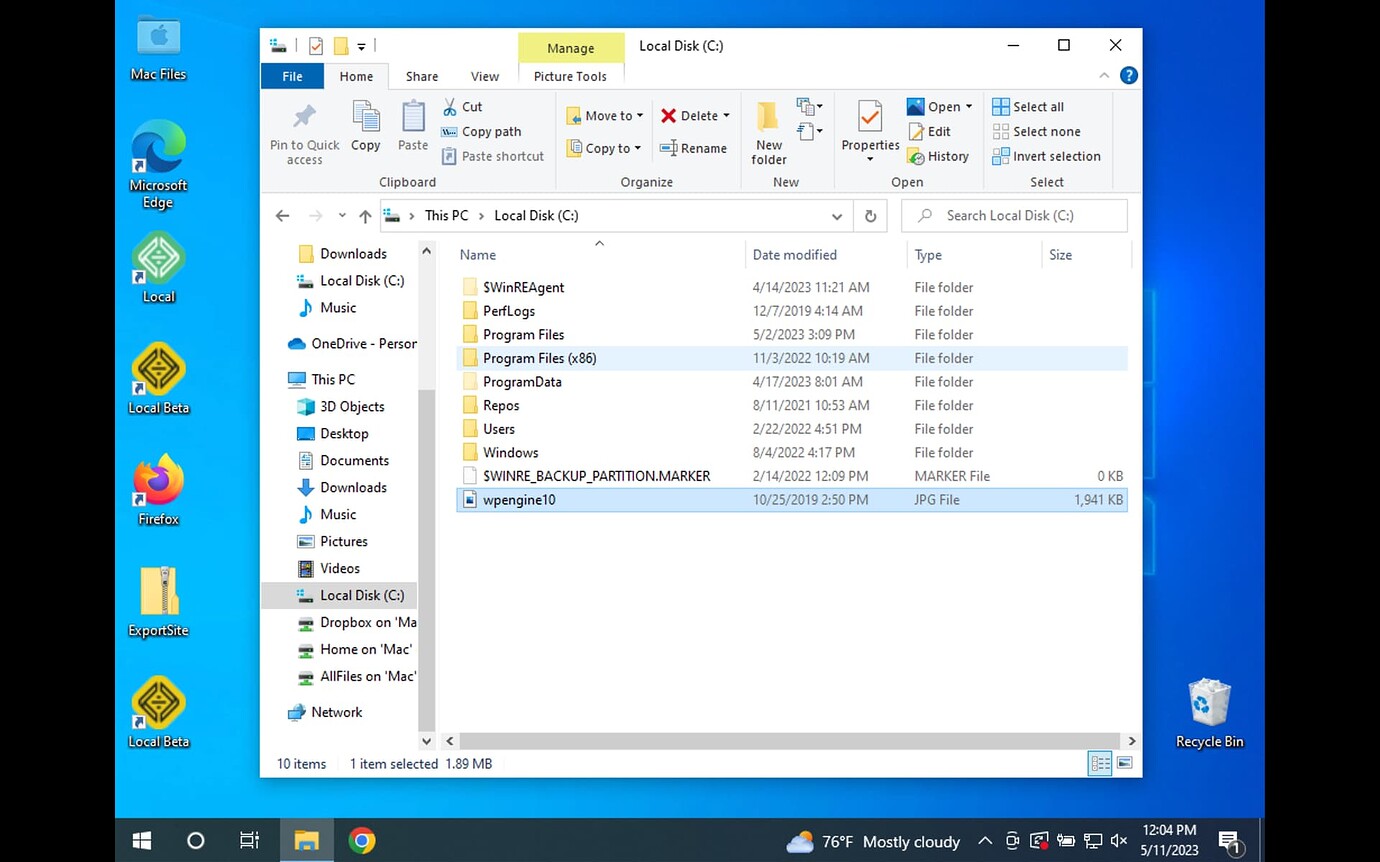Launch Chrome from the taskbar
Viewport: 1380px width, 862px height.
(x=361, y=840)
